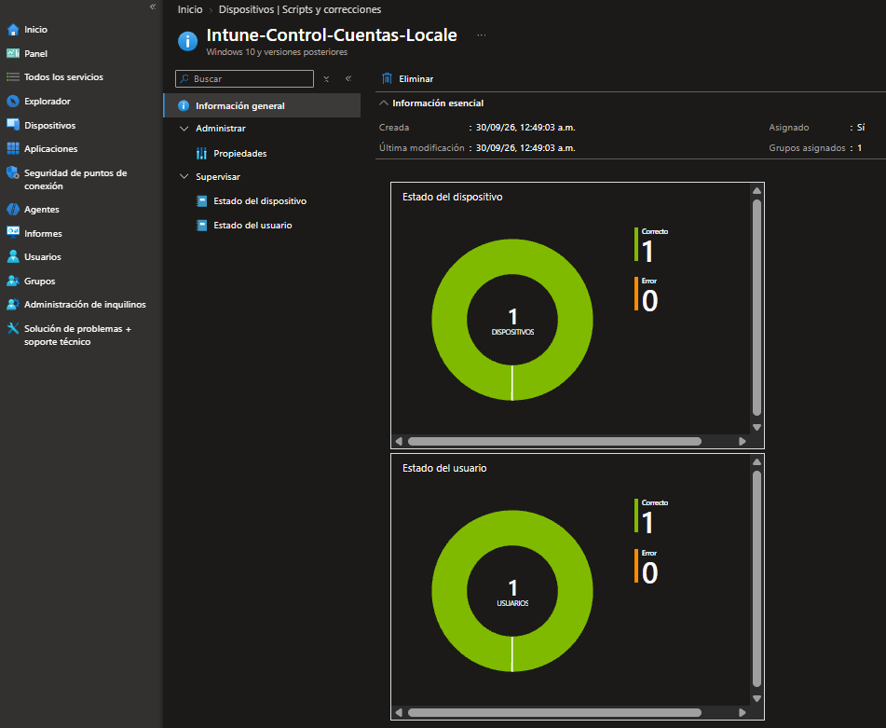Click the Dispositivos monitor icon
This screenshot has width=886, height=728.
click(13, 125)
